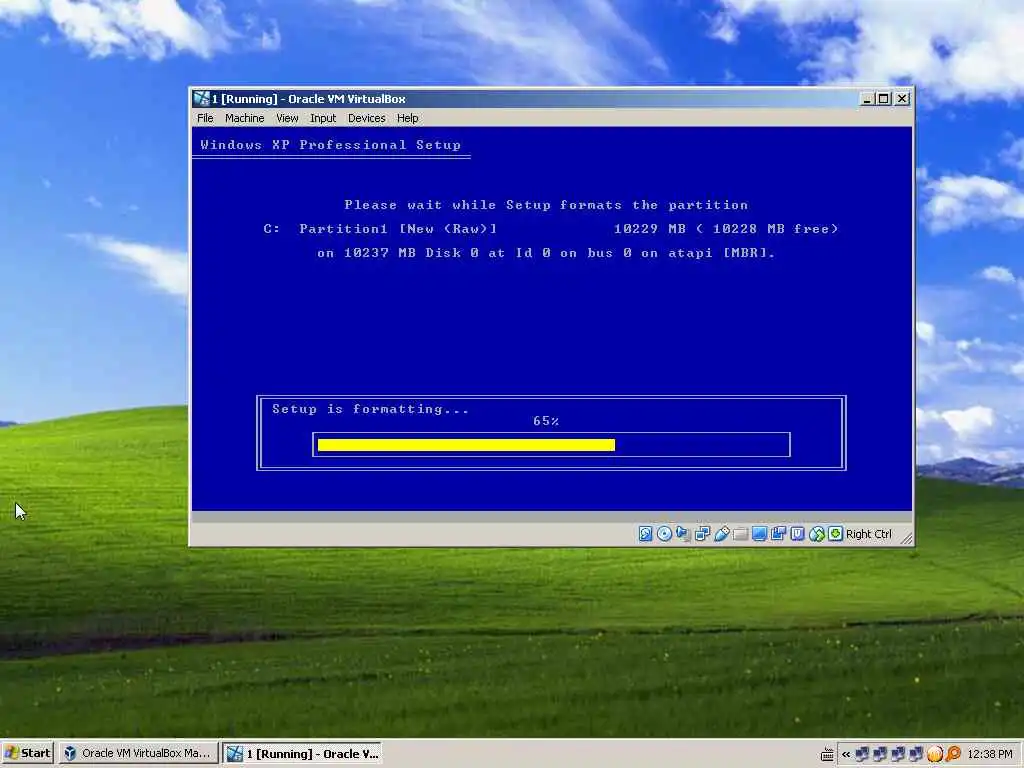Switch to Oracle VM VirtualBox Manager taskbar button
This screenshot has height=768, width=1024.
click(137, 753)
